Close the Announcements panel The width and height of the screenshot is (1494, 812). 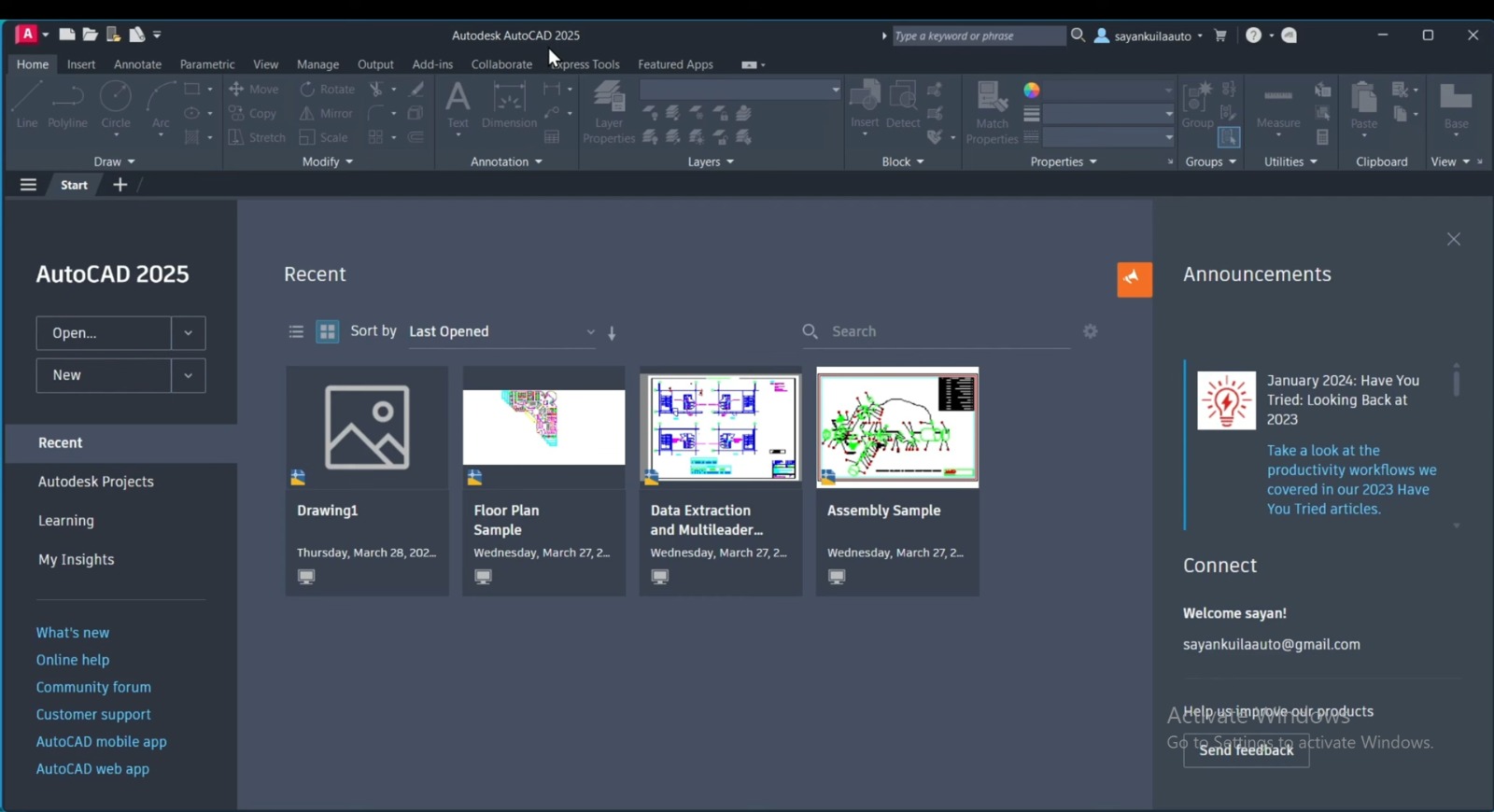1453,240
